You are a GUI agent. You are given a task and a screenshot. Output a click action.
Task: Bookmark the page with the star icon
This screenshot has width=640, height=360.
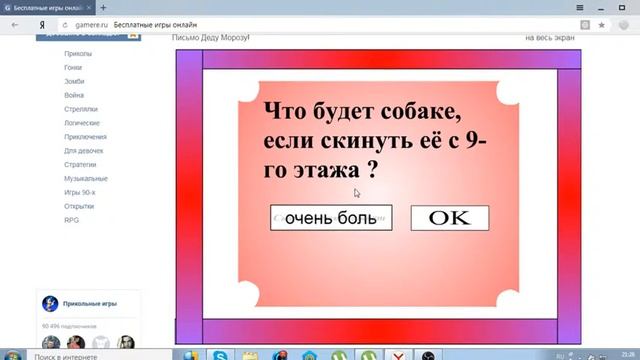click(602, 25)
